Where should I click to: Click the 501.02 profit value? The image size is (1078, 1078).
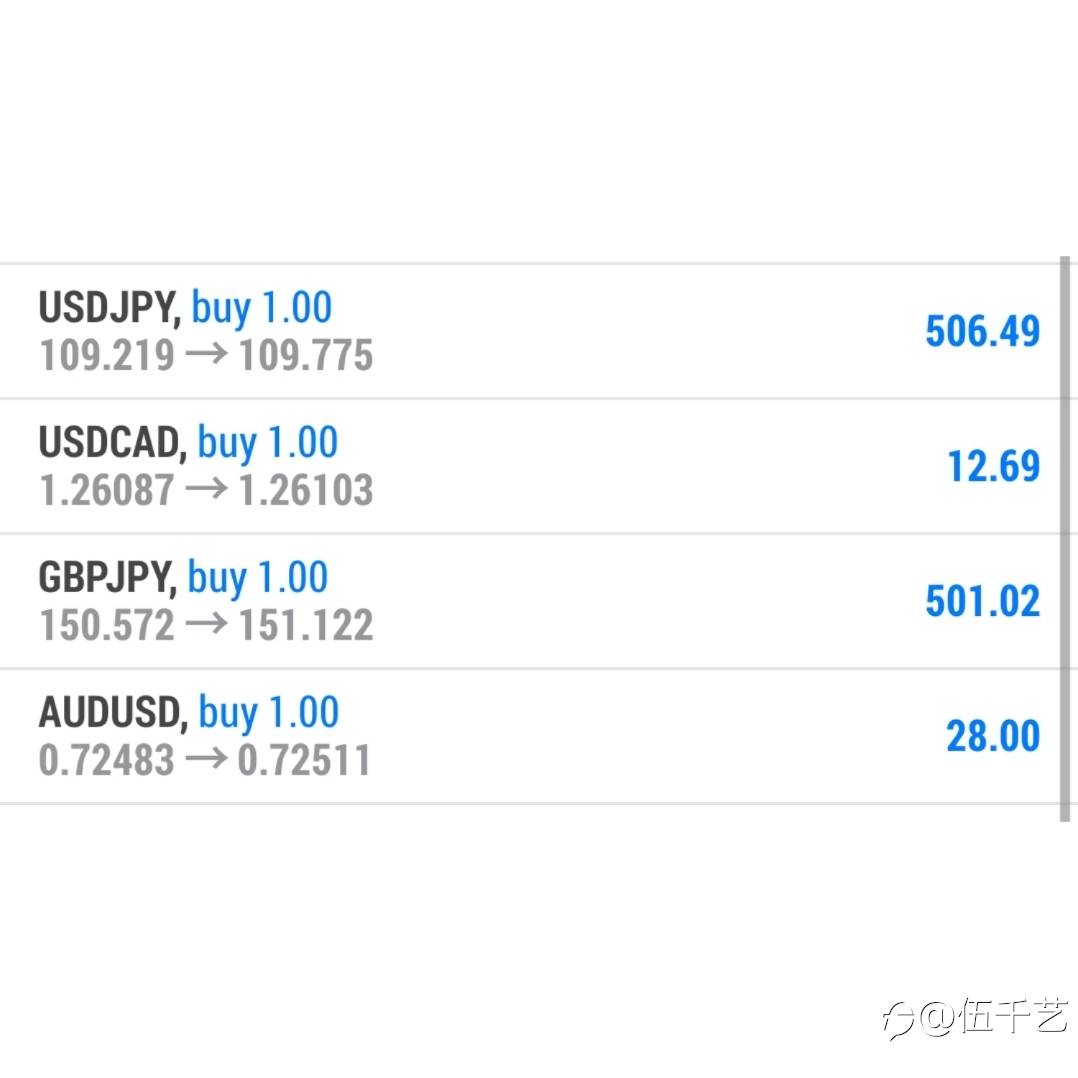pos(982,601)
